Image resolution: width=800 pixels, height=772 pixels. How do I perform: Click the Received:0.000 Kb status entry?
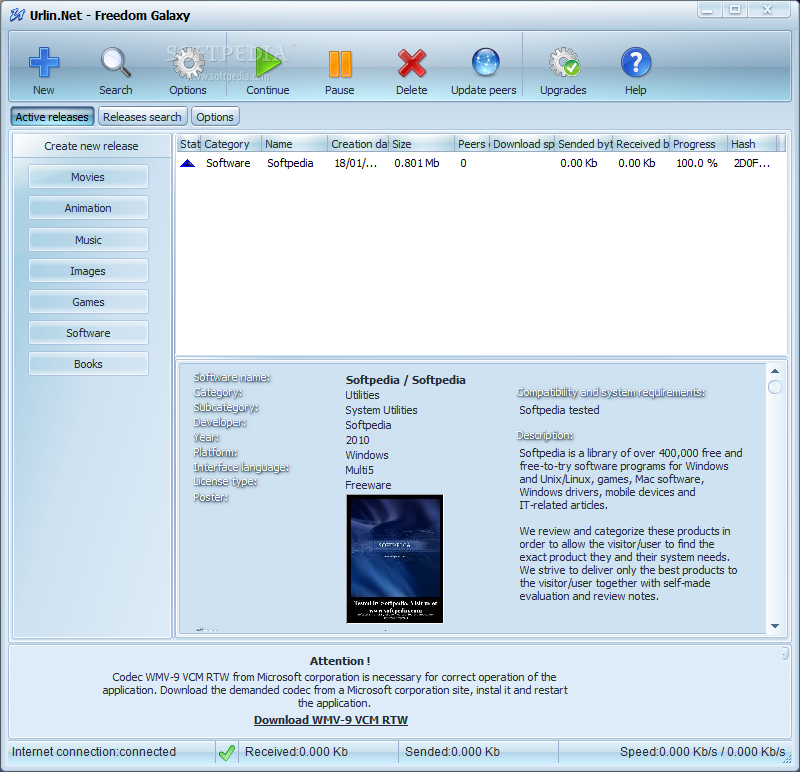tap(296, 752)
